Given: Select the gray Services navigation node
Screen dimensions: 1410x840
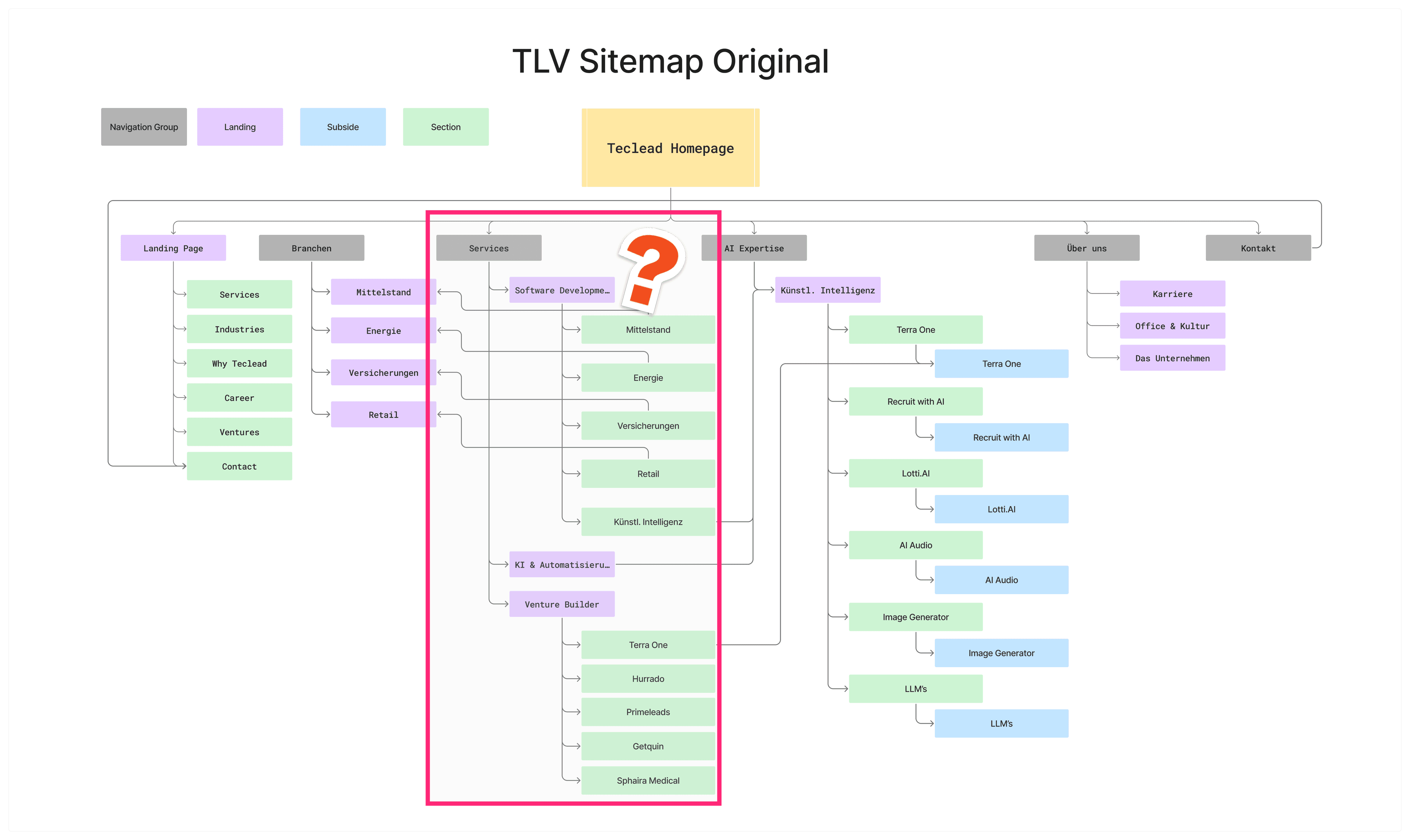Looking at the screenshot, I should (x=489, y=248).
